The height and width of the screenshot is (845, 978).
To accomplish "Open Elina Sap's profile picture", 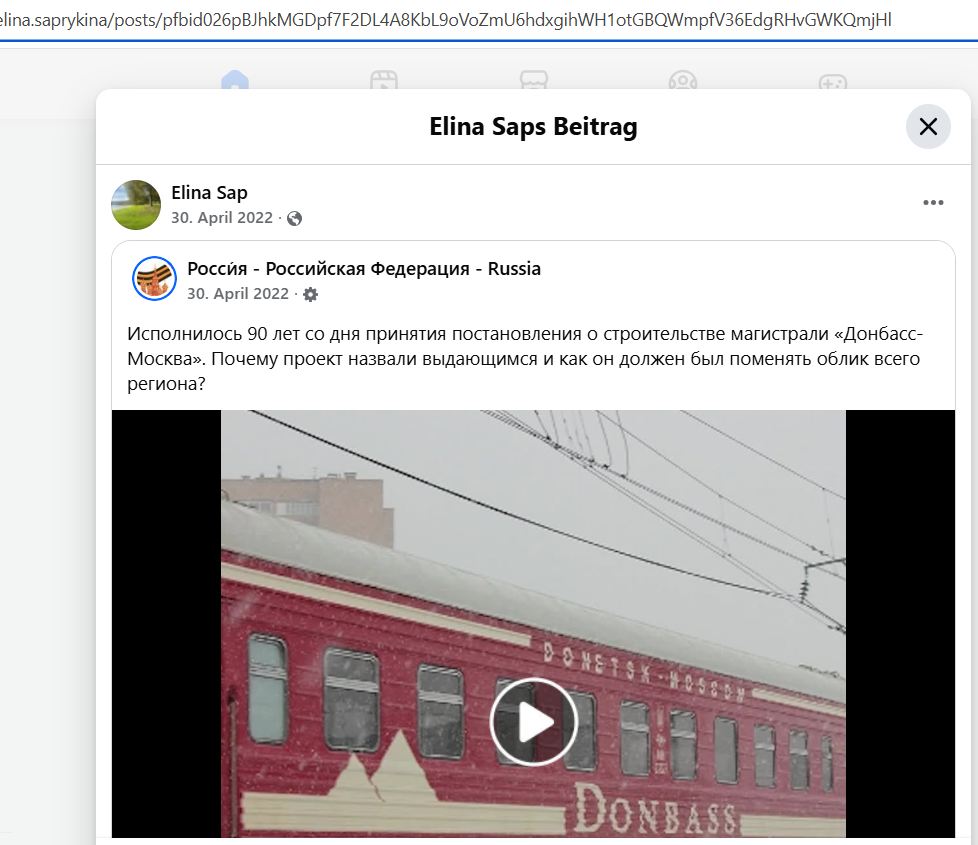I will [136, 205].
